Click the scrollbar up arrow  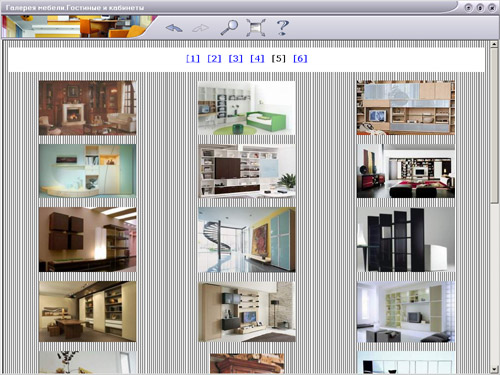pyautogui.click(x=494, y=44)
